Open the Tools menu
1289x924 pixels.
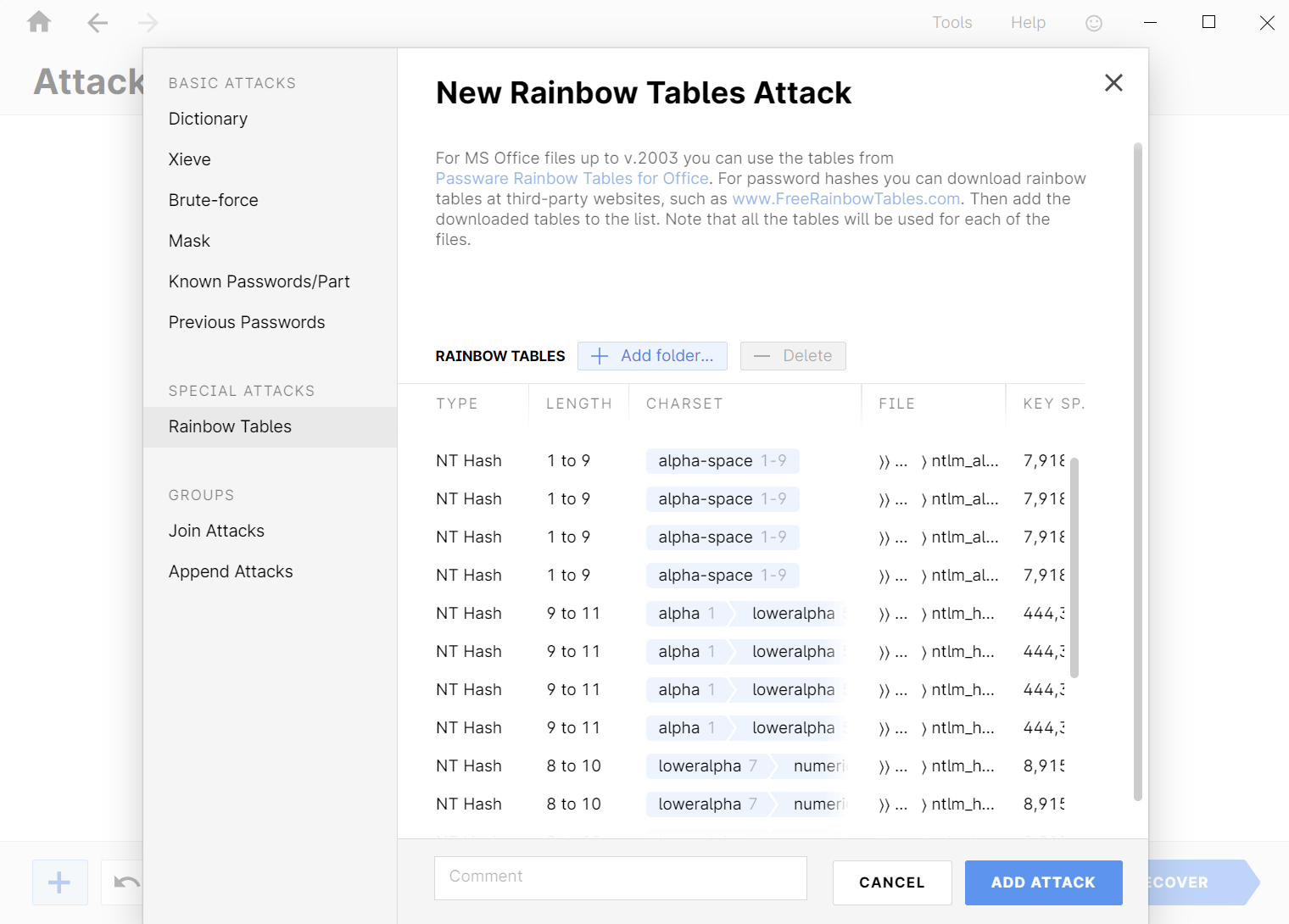point(951,22)
